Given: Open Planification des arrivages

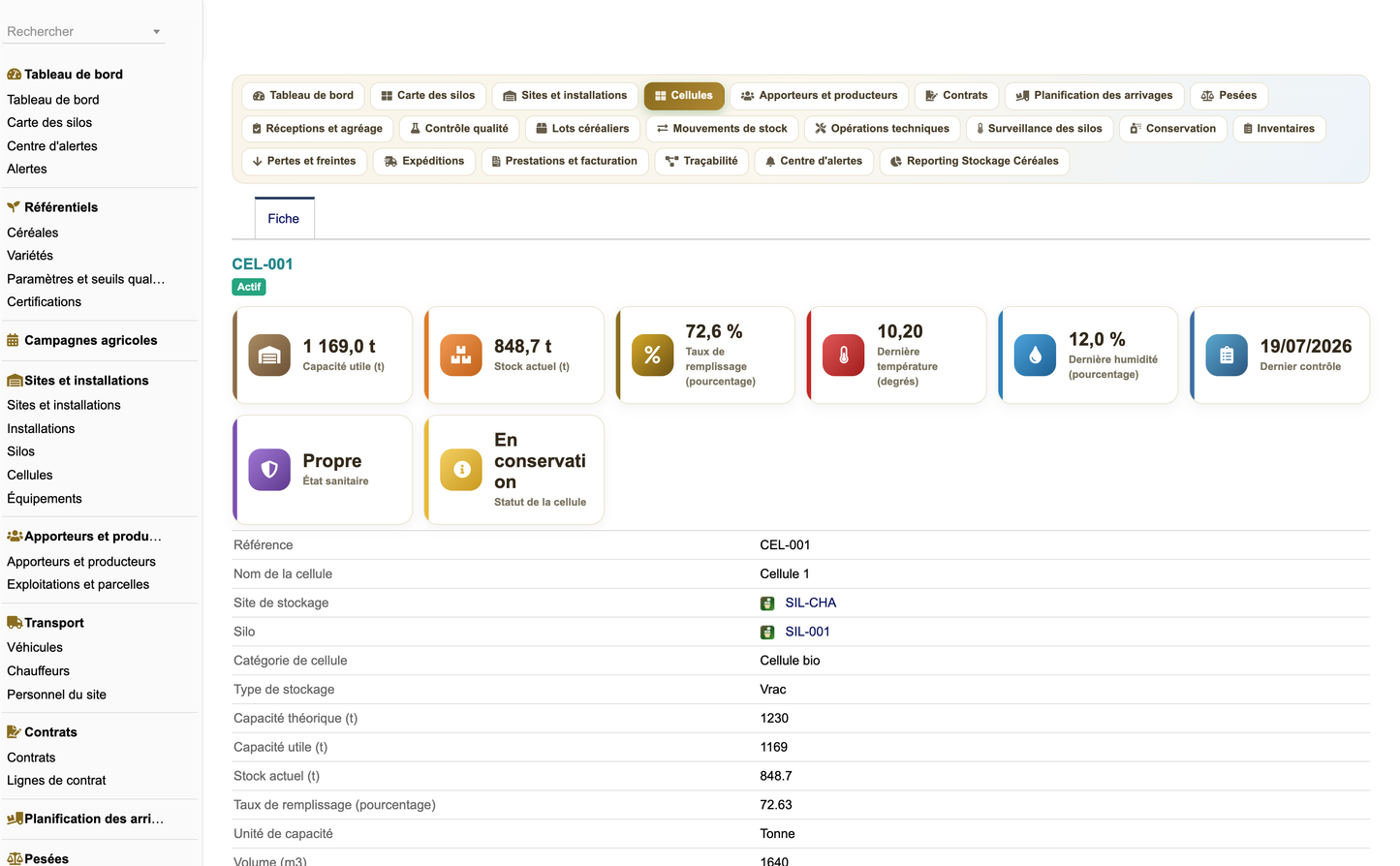Looking at the screenshot, I should (x=1094, y=96).
